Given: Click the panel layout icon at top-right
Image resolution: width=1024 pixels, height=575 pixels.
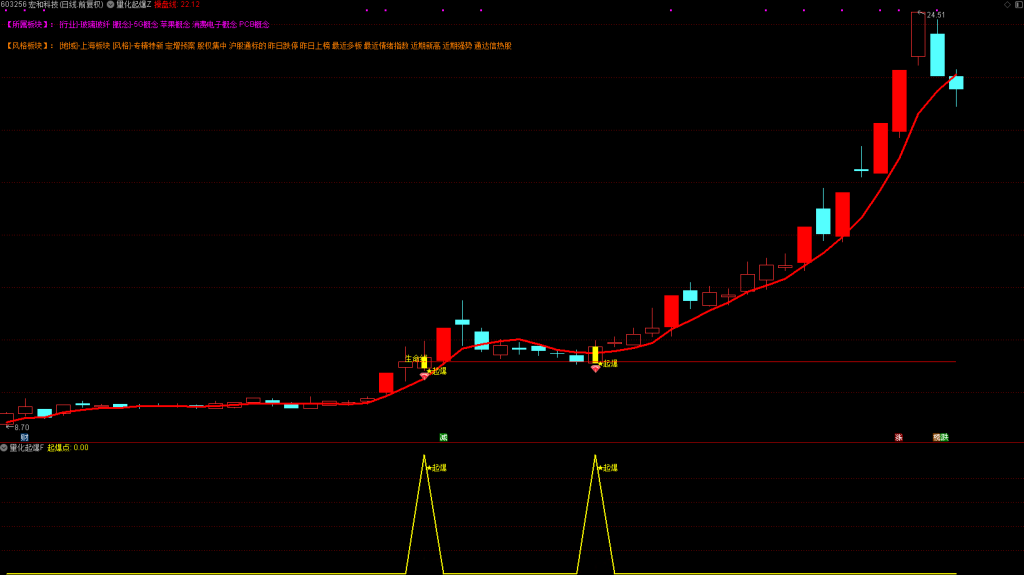Looking at the screenshot, I should 1018,5.
